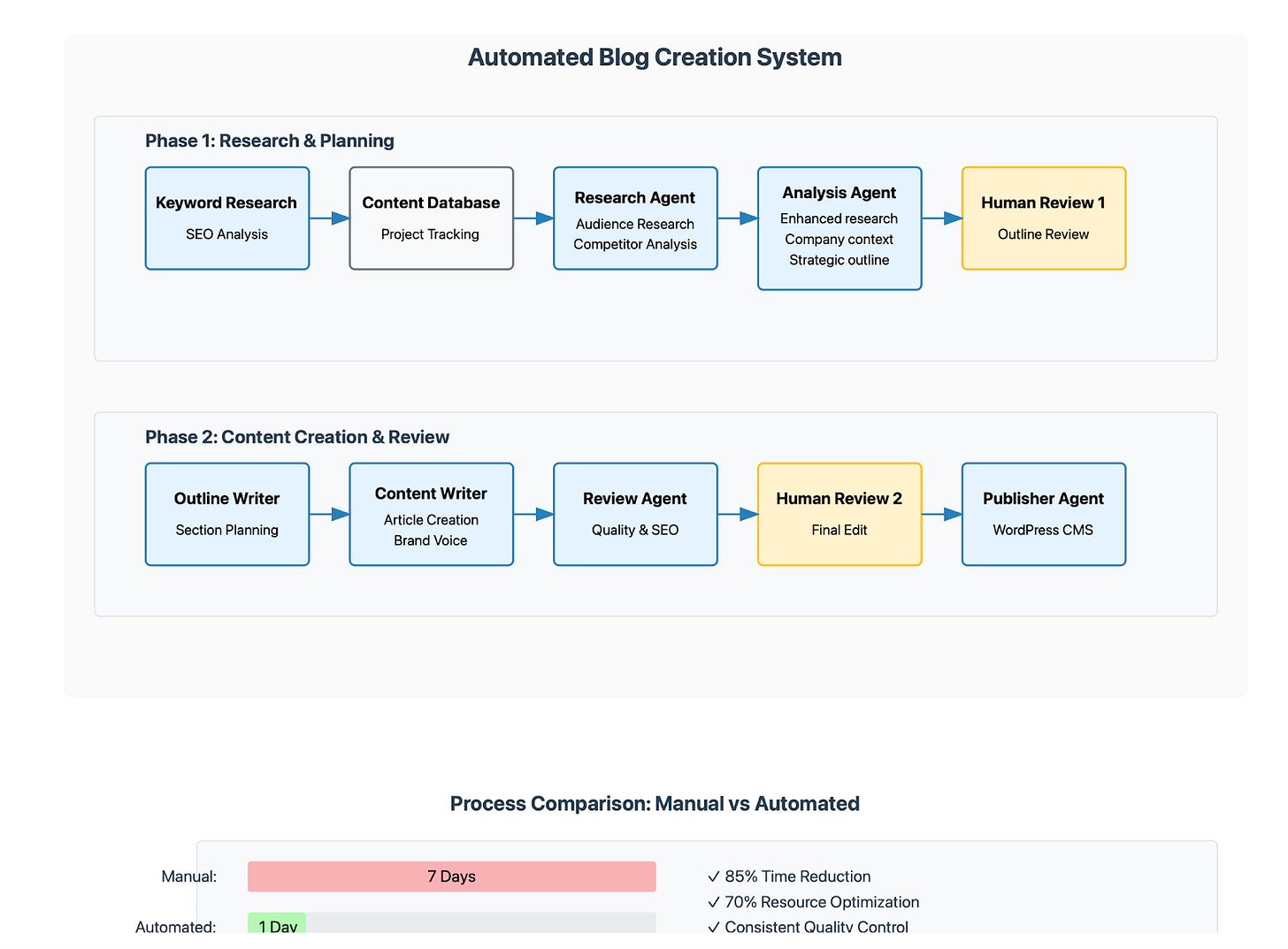Image resolution: width=1288 pixels, height=949 pixels.
Task: Click the Human Review 1 Outline Review box
Action: pos(1043,218)
